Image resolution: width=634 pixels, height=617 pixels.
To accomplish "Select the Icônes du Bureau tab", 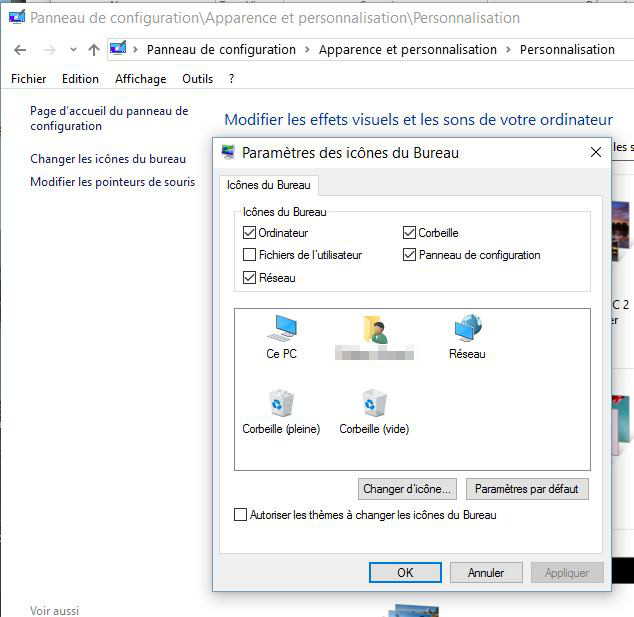I will (x=269, y=185).
